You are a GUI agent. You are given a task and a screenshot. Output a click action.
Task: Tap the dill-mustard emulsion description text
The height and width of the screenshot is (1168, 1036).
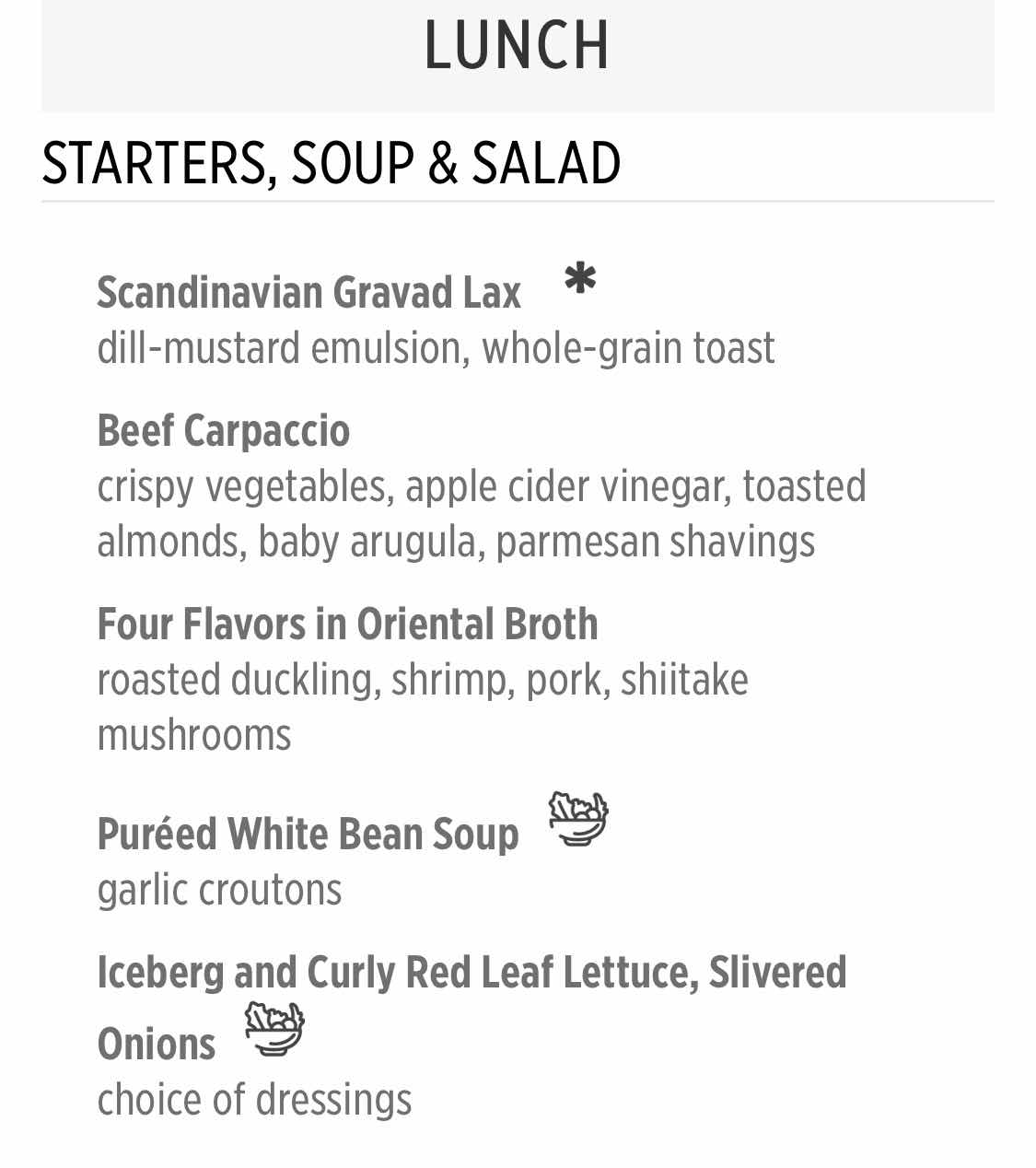437,348
